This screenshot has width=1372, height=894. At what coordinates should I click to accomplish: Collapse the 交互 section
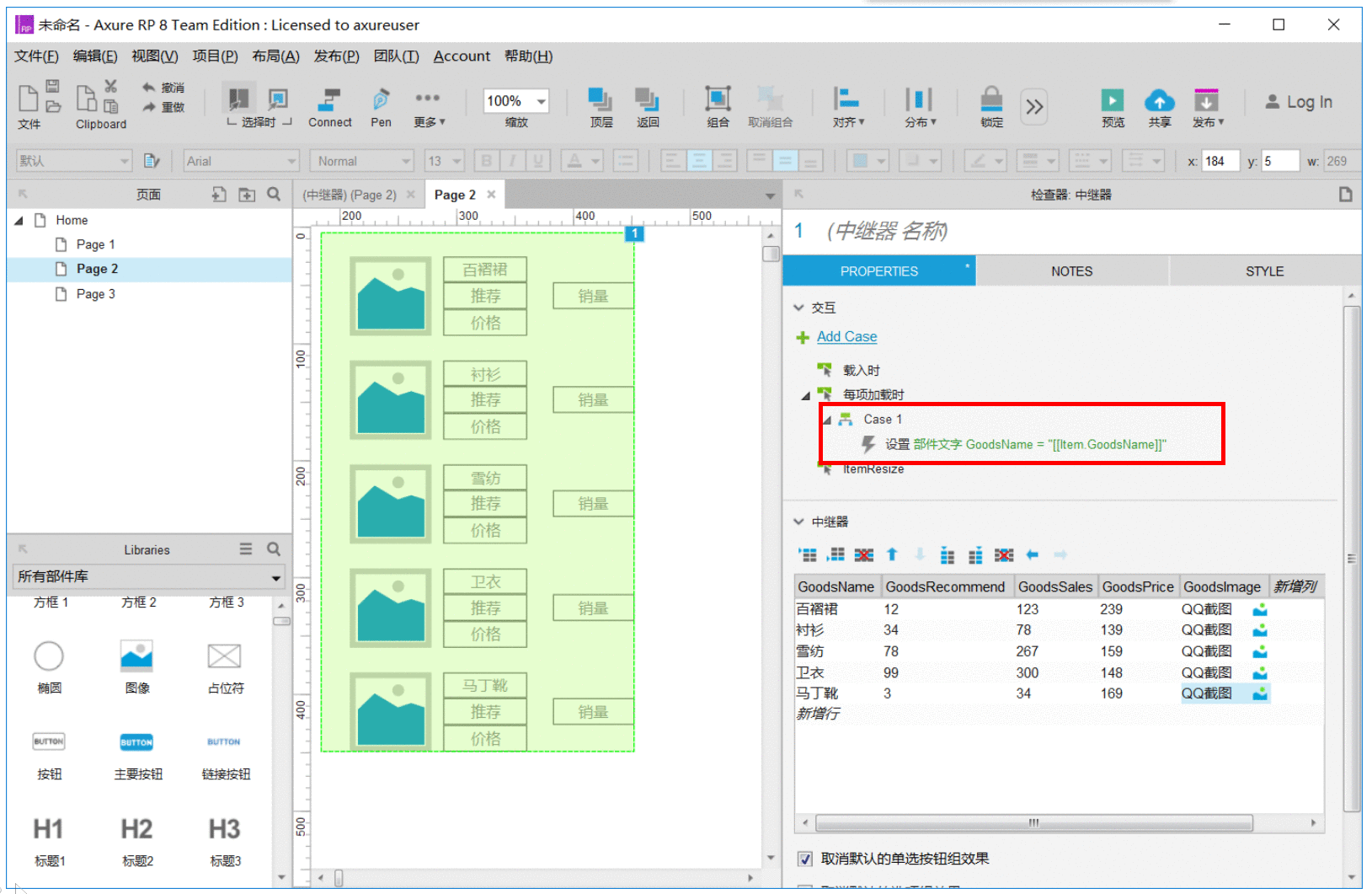click(798, 308)
